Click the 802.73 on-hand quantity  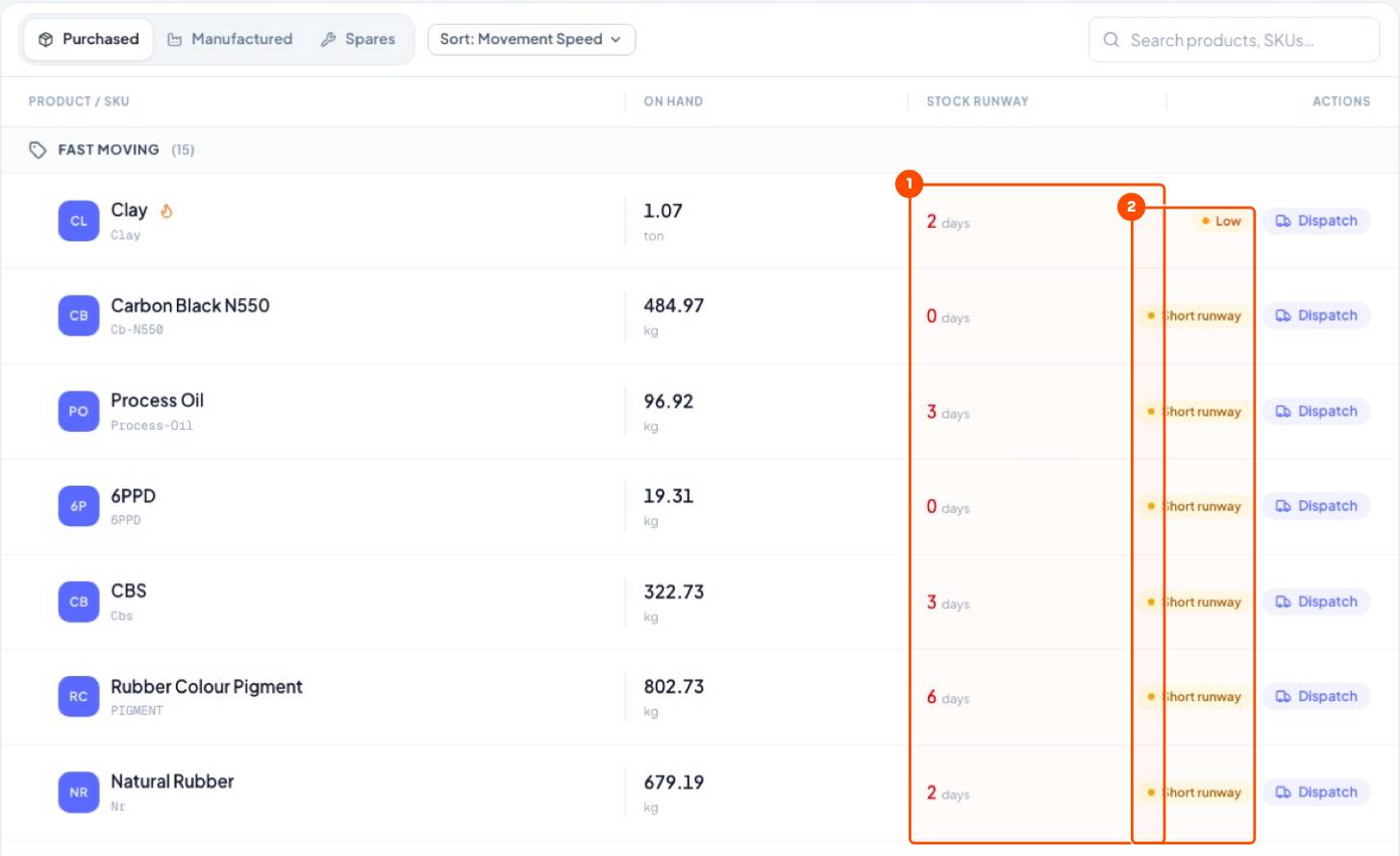pos(674,687)
